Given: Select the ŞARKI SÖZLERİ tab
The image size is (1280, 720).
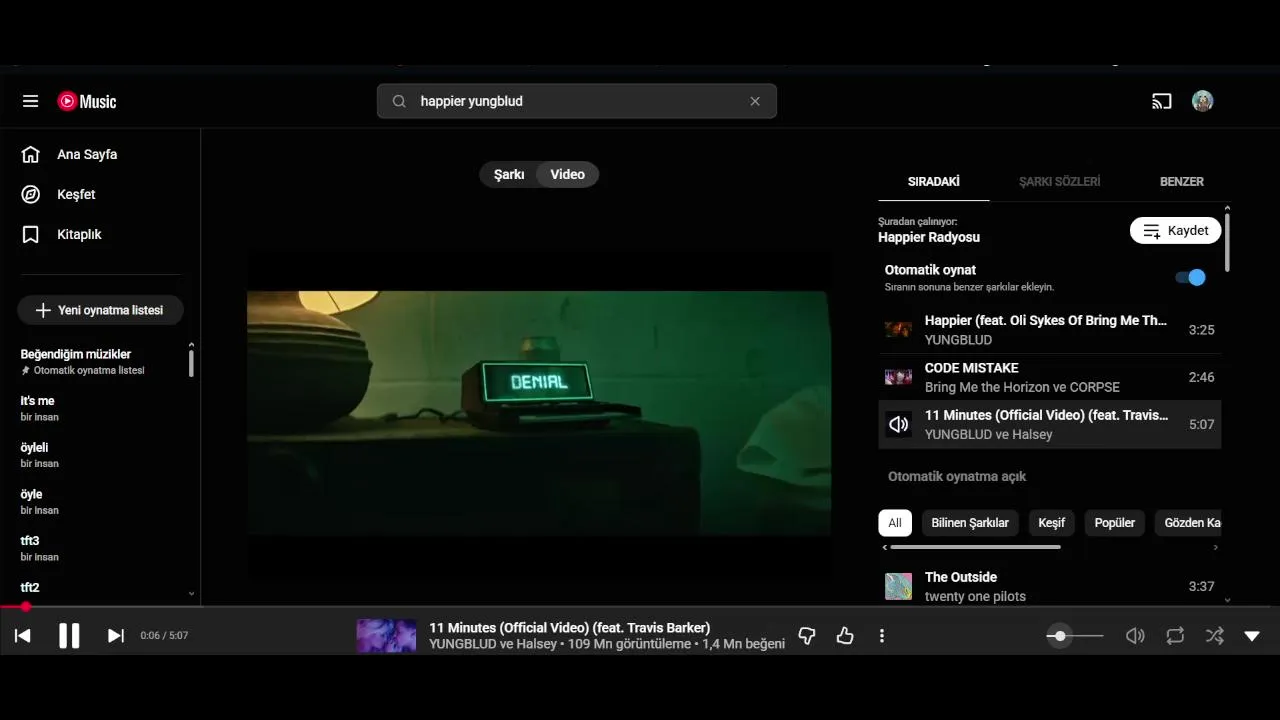Looking at the screenshot, I should point(1060,182).
